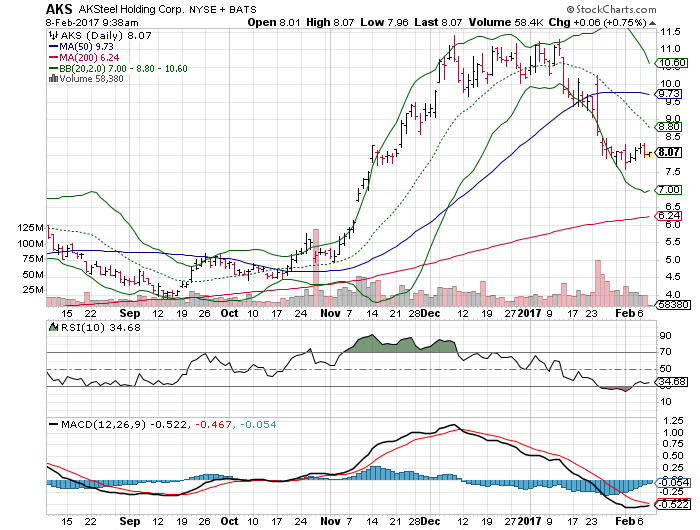
Task: Click the blue 9.73 price tag on axis
Action: coord(668,94)
